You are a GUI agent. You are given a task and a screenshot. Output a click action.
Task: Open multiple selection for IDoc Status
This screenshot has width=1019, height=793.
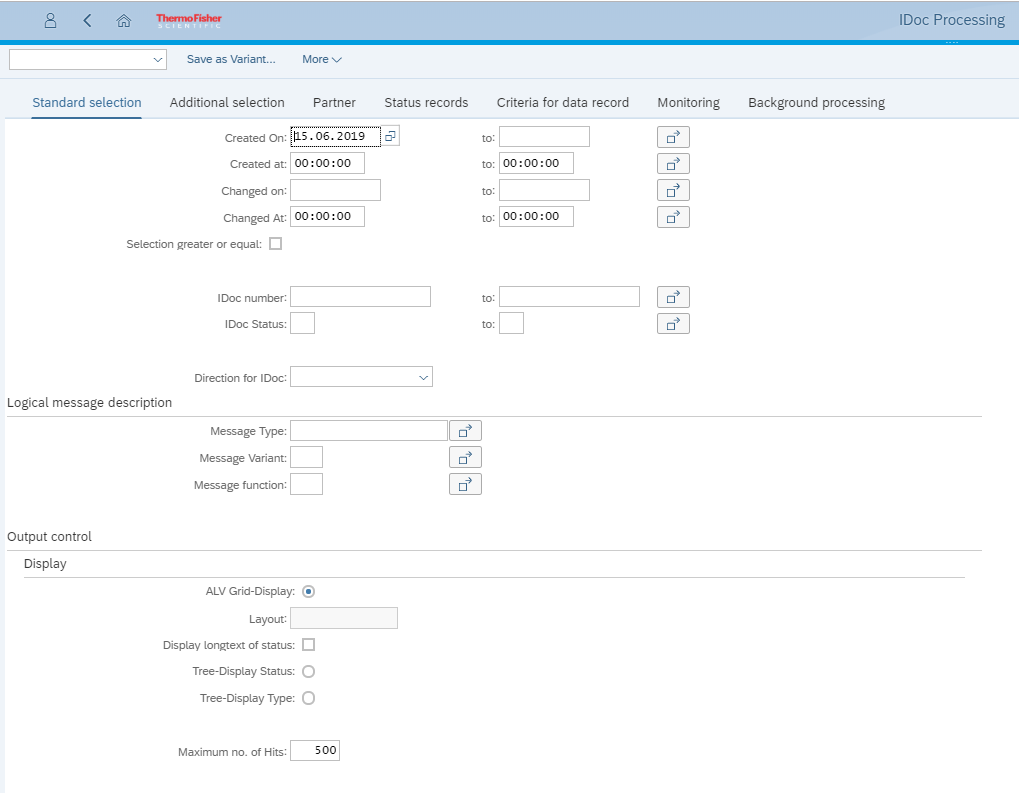pyautogui.click(x=673, y=323)
